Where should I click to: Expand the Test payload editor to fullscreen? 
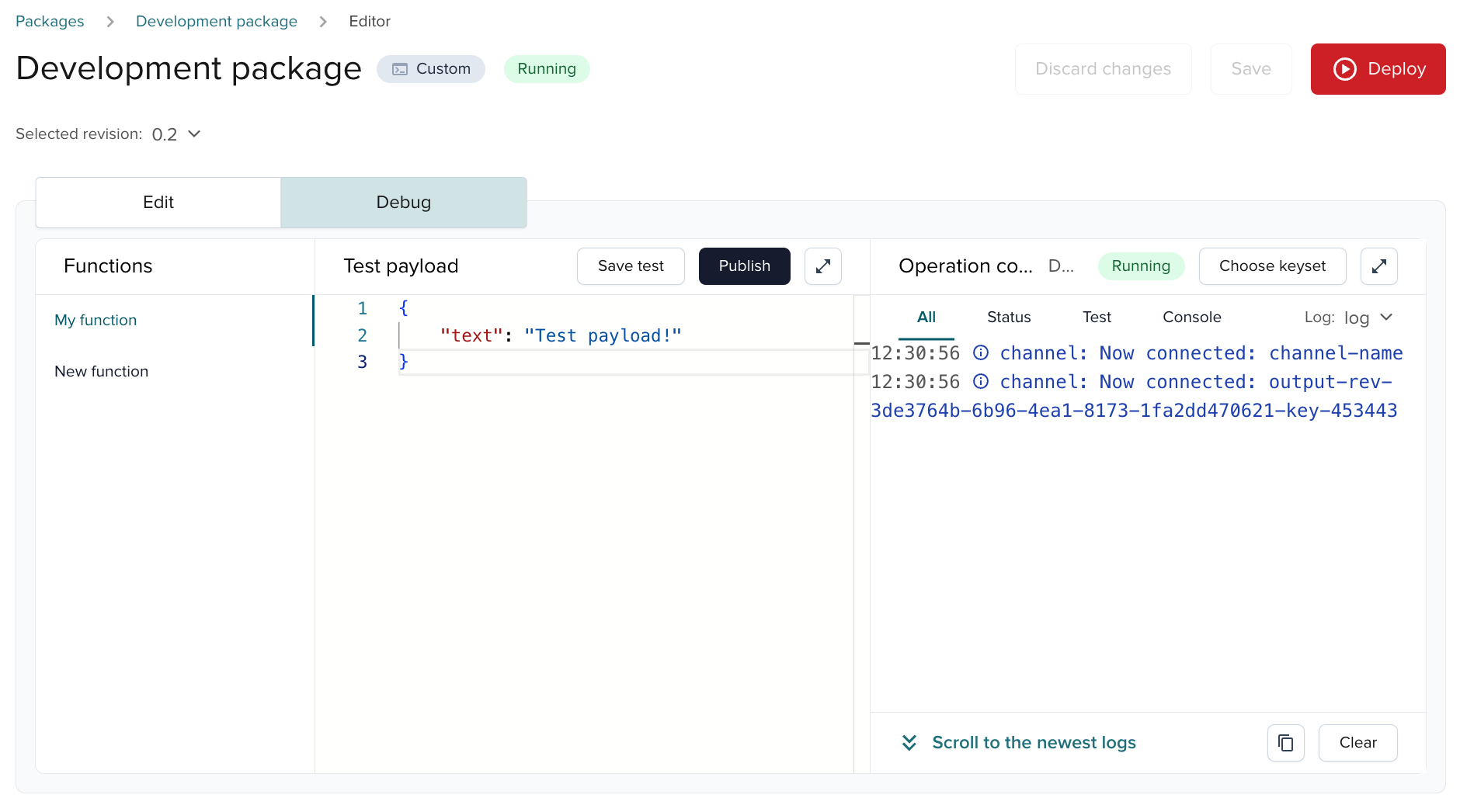[822, 266]
